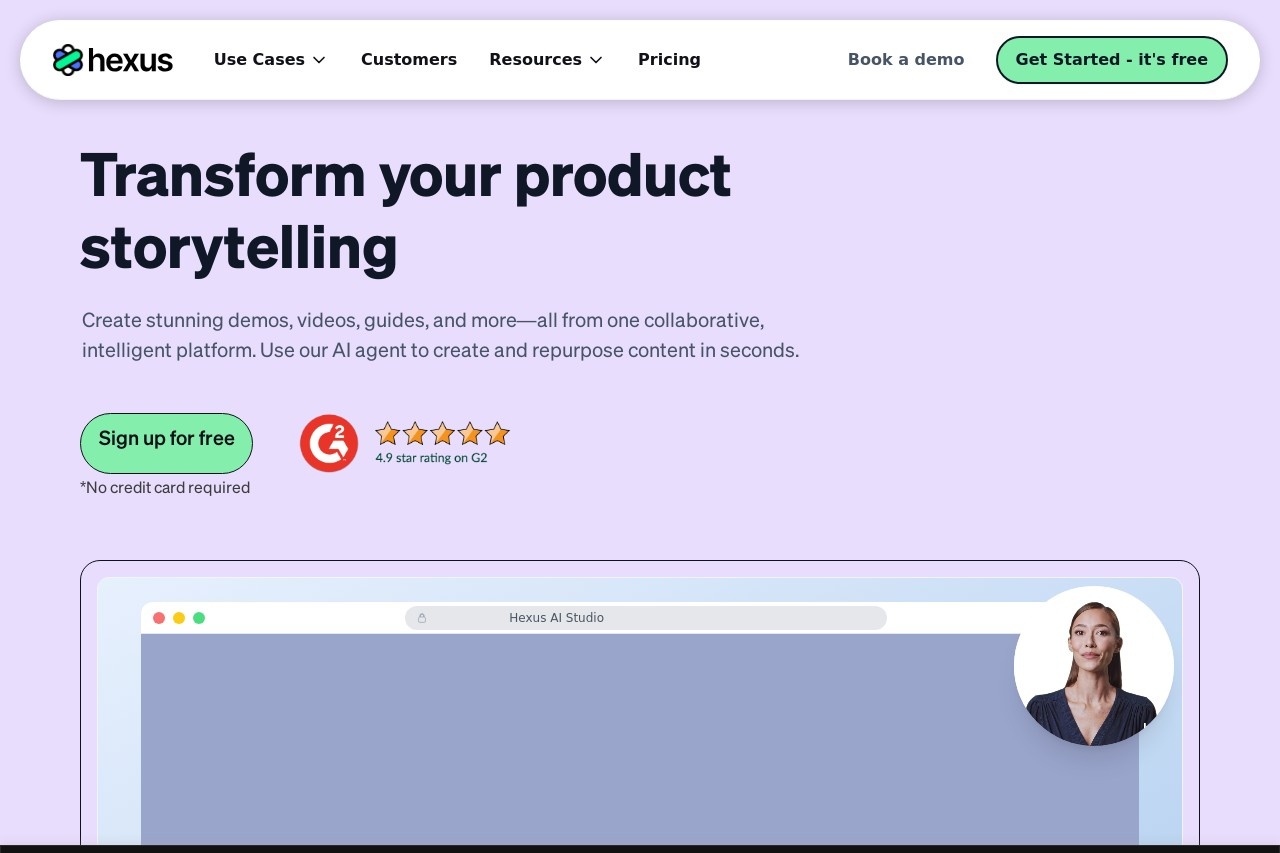The width and height of the screenshot is (1280, 853).
Task: Click the first orange rating star
Action: pos(388,434)
